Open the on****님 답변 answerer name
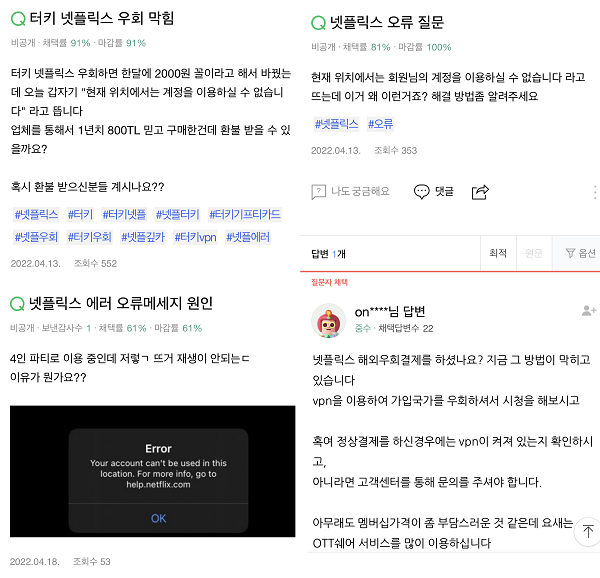The height and width of the screenshot is (578, 600). click(x=390, y=312)
